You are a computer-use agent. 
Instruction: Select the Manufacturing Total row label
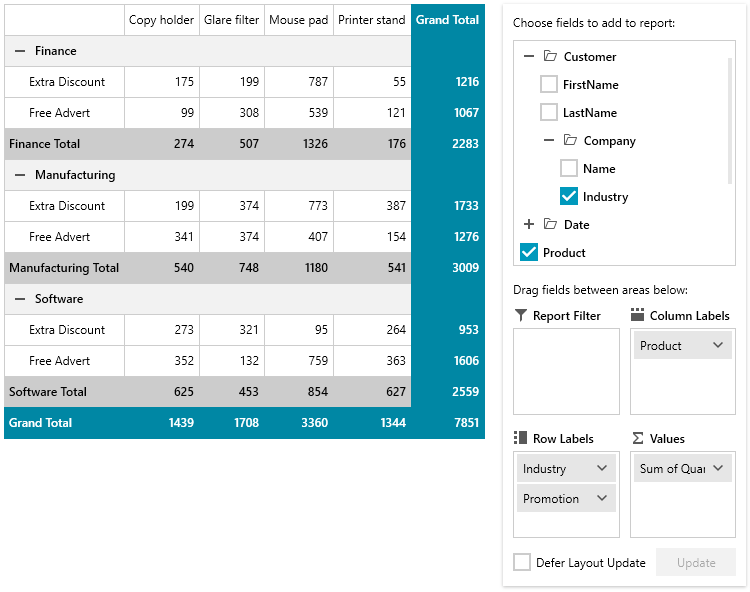[64, 268]
